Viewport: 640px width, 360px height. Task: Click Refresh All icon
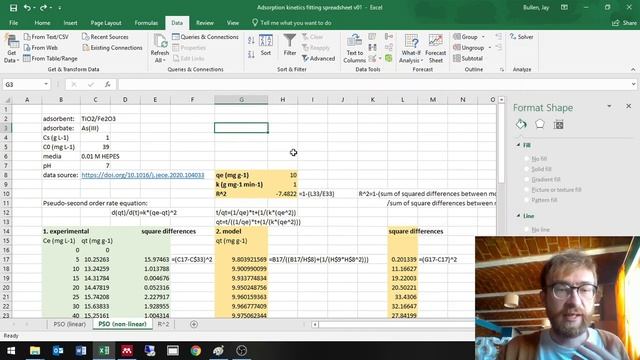(x=160, y=49)
